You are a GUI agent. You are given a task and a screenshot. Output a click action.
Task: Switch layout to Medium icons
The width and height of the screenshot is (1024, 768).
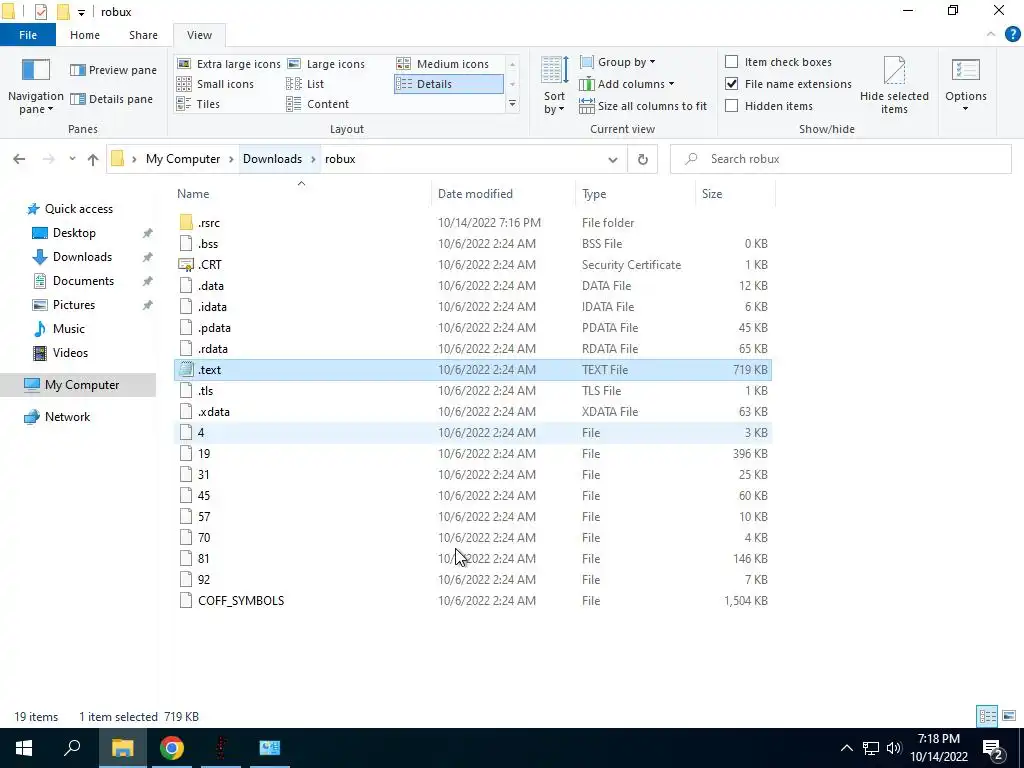tap(443, 64)
